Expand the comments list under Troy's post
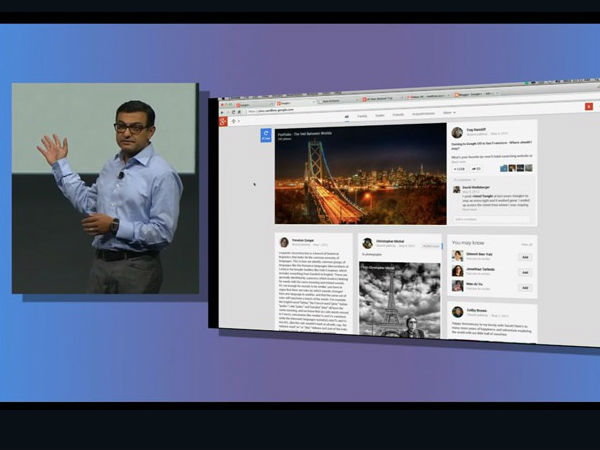This screenshot has height=450, width=600. click(464, 180)
